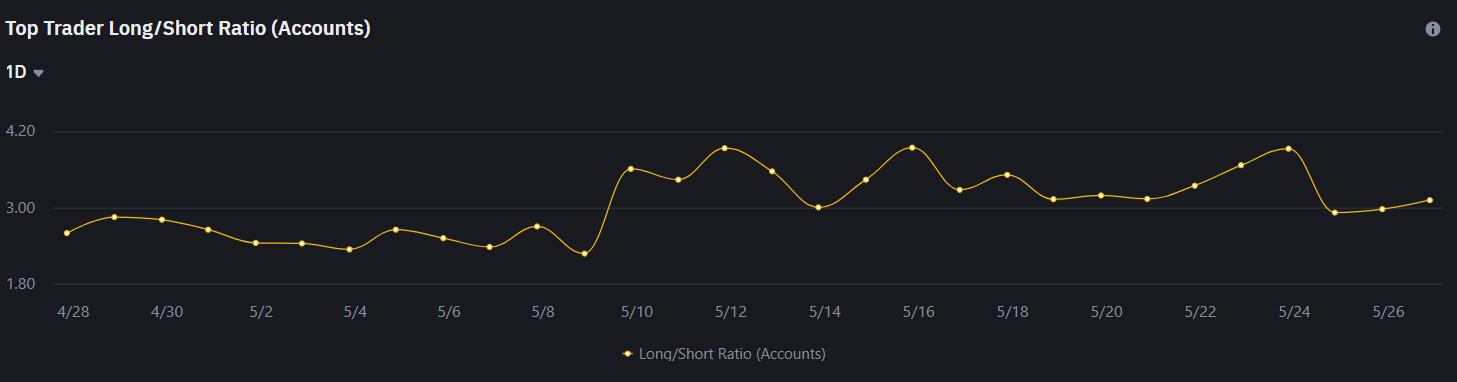Click the 1.80 y-axis label

click(x=21, y=284)
